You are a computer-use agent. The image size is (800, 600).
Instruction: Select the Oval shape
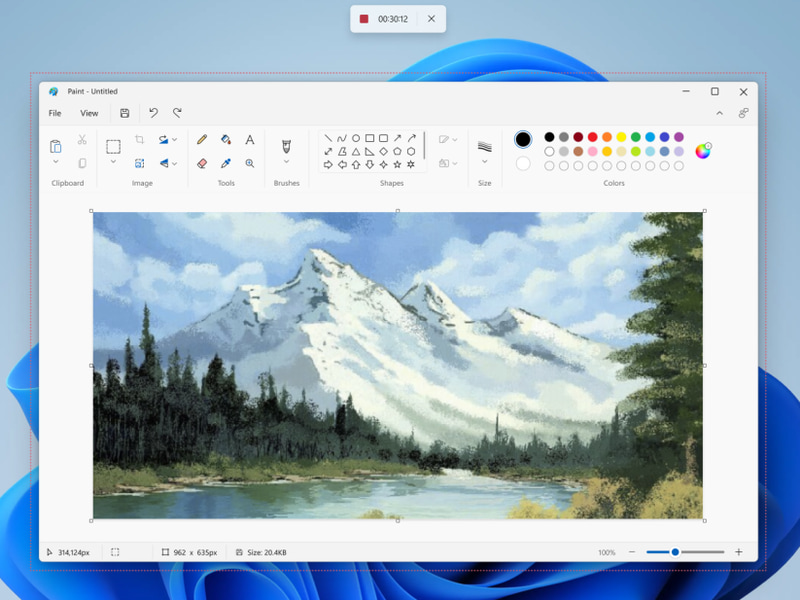(356, 138)
